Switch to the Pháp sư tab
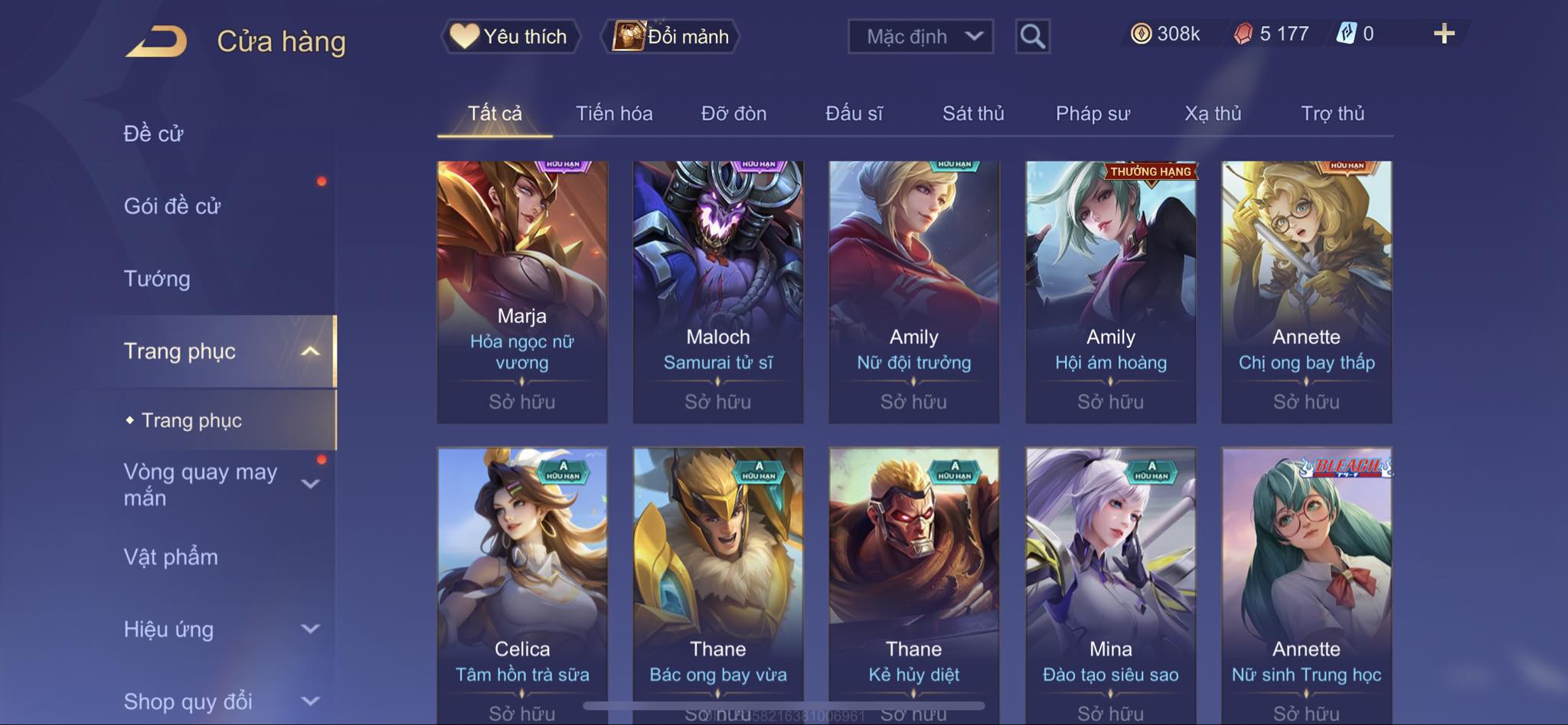 [x=1093, y=113]
